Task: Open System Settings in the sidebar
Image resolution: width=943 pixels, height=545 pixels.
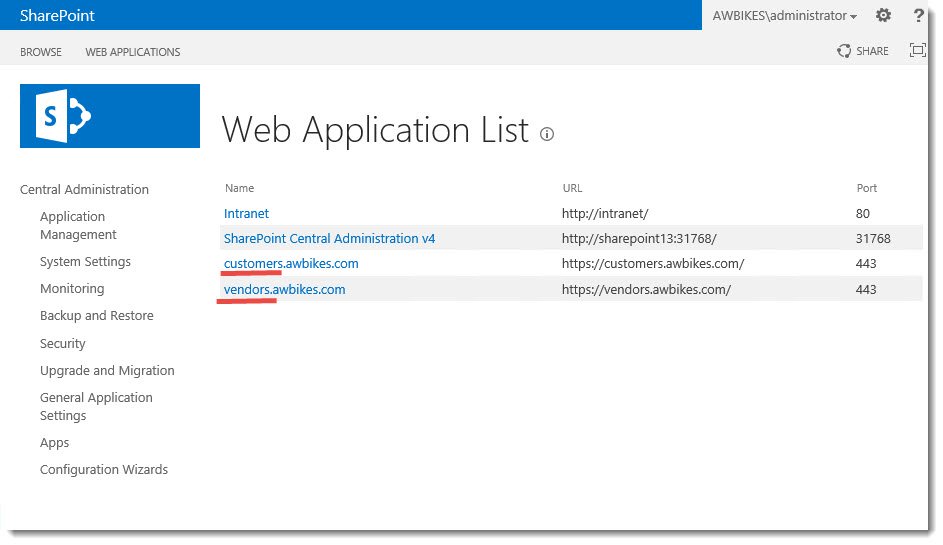Action: 85,262
